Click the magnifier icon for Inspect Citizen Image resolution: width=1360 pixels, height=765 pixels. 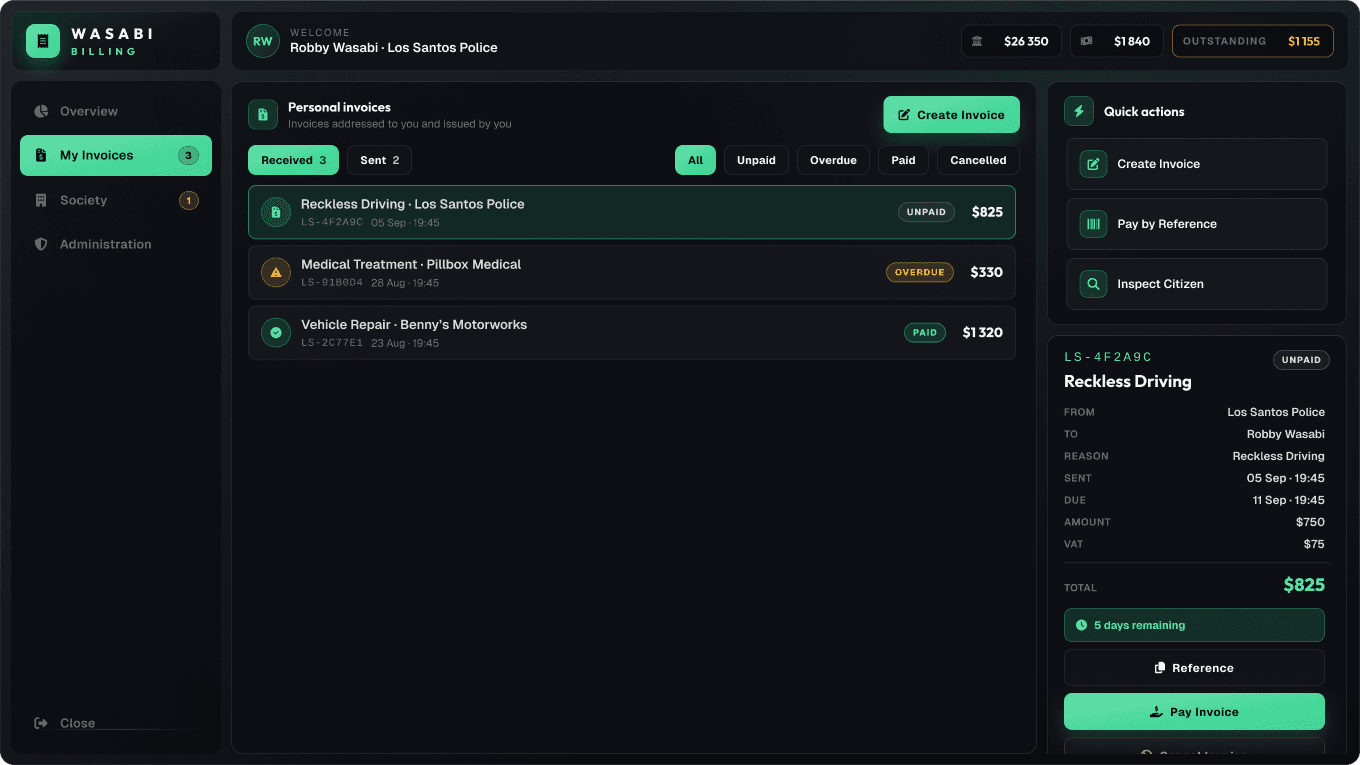pos(1093,284)
